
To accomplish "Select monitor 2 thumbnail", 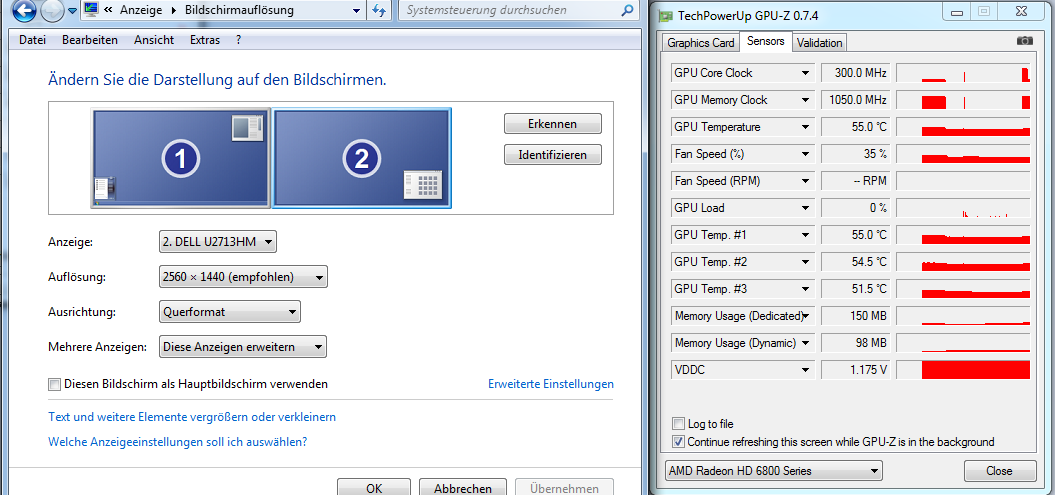I will 361,158.
